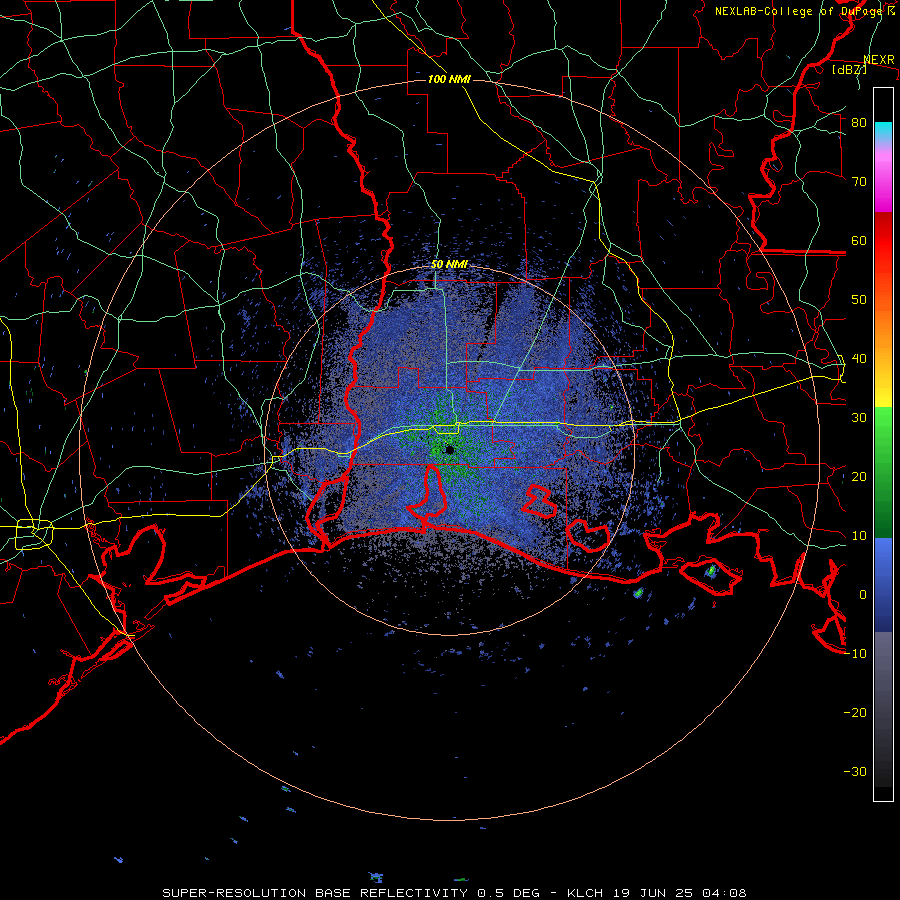Click the 30 value on the dBZ scale

tap(859, 418)
